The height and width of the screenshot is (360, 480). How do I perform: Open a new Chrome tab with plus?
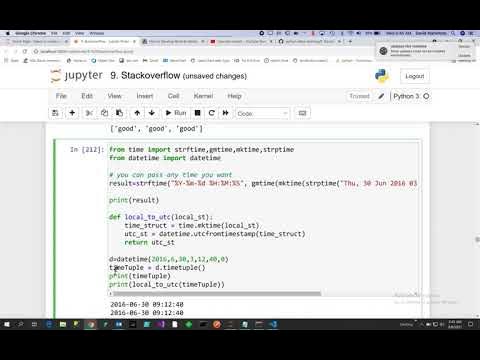point(350,41)
